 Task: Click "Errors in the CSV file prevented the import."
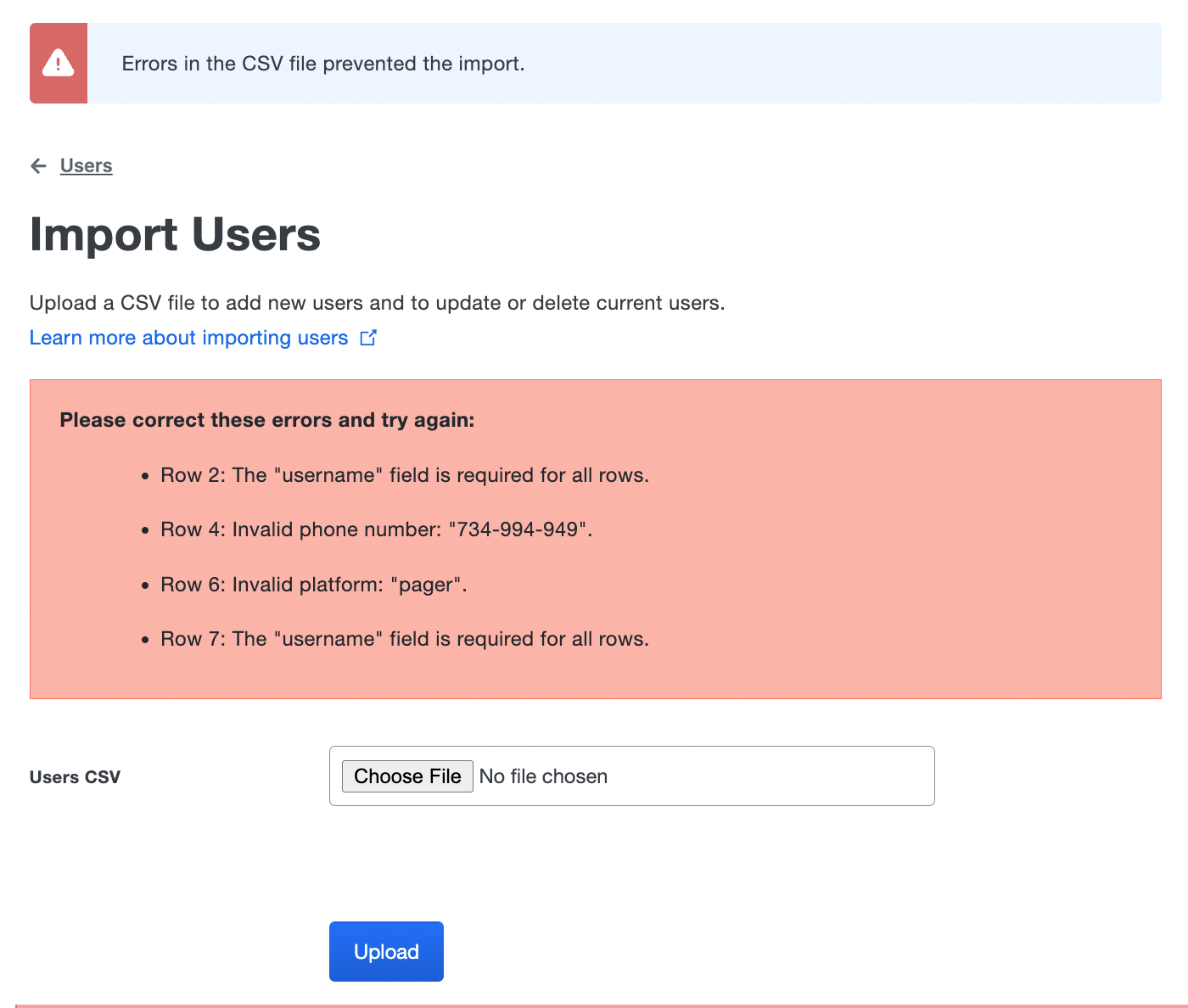click(x=323, y=64)
